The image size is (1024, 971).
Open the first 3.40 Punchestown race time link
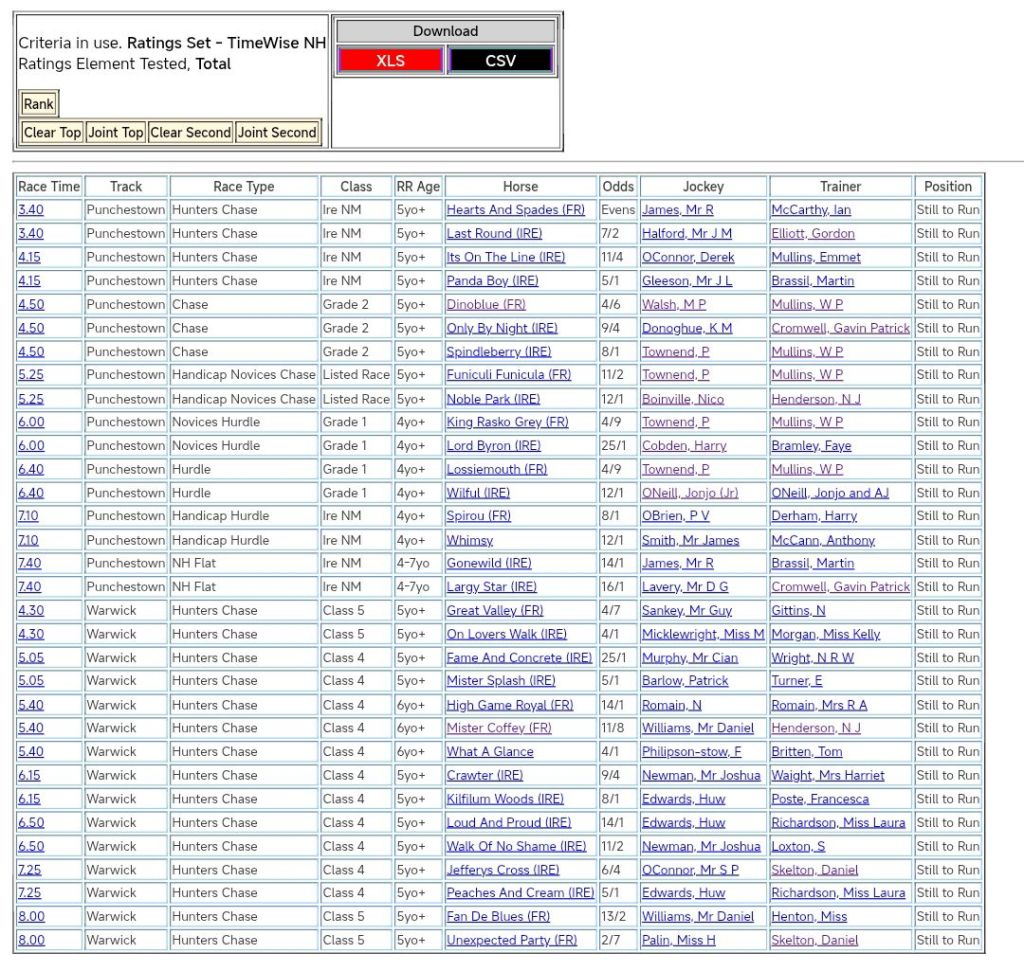pos(31,210)
